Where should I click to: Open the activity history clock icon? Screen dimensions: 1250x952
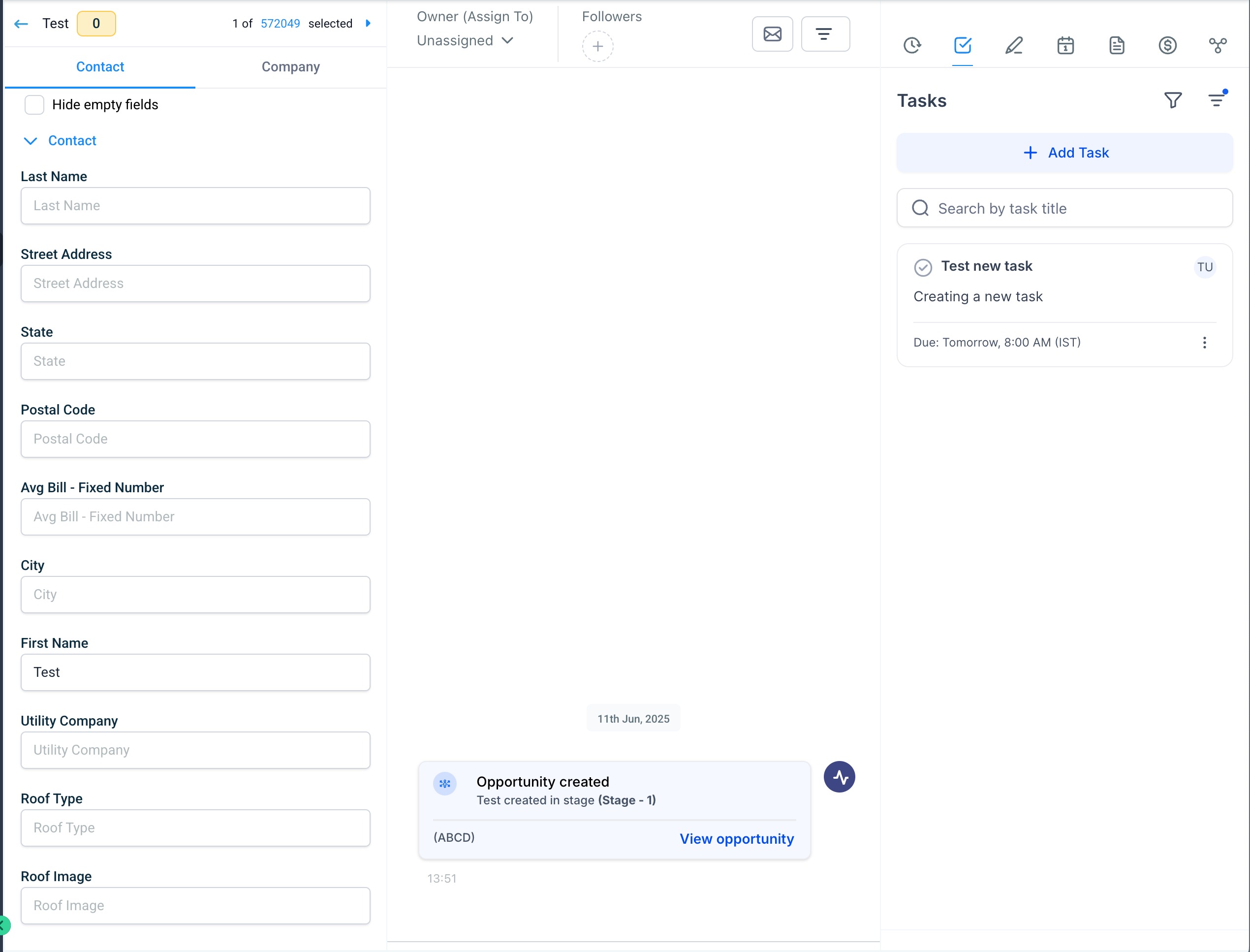tap(912, 45)
